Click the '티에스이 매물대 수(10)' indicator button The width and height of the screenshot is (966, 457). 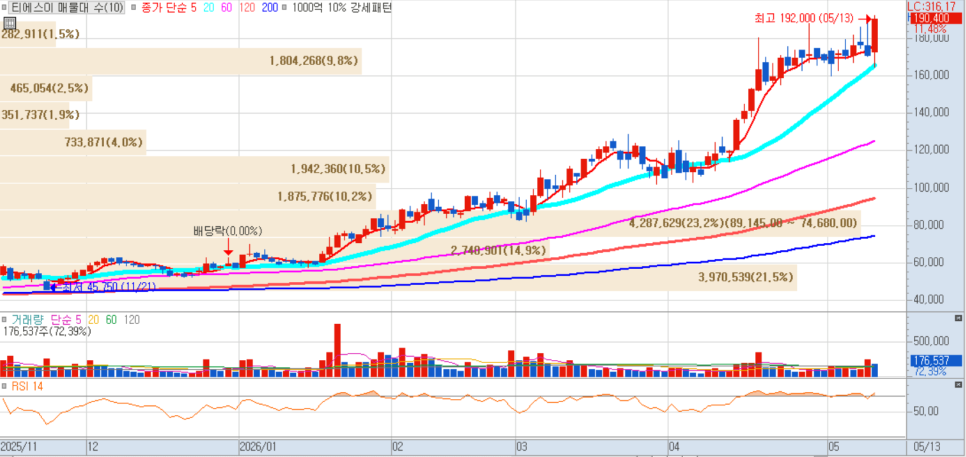pyautogui.click(x=68, y=8)
